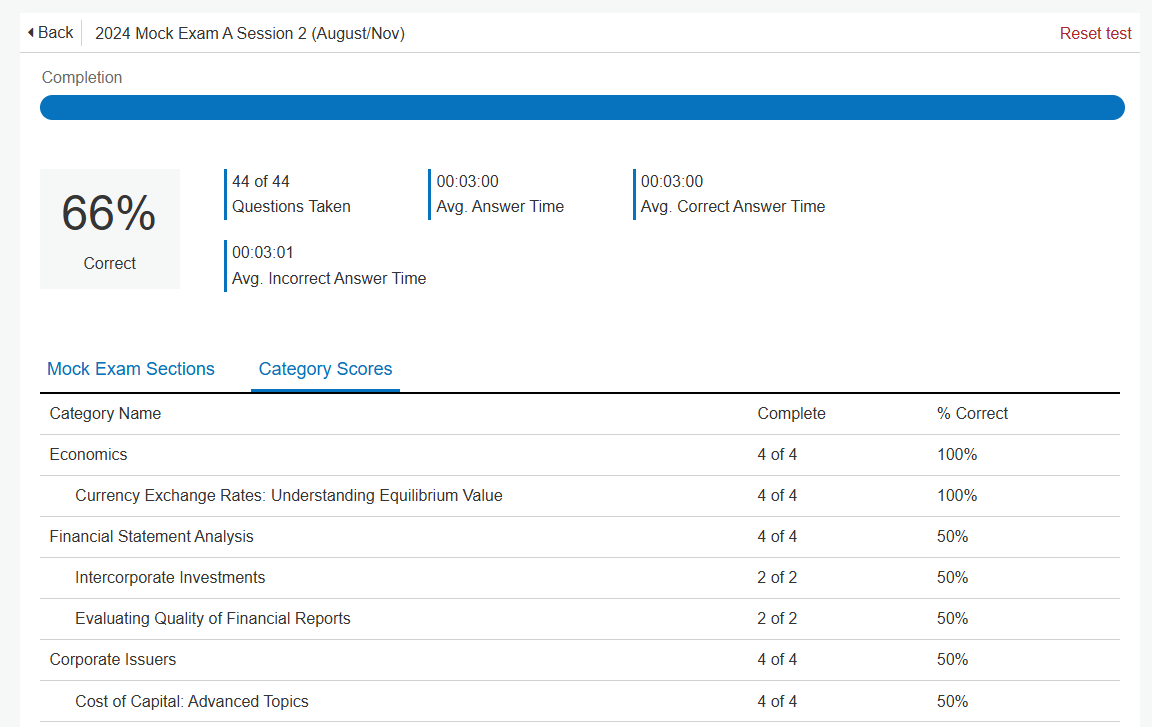The image size is (1152, 727).
Task: Select Intercorporate Investments subcategory
Action: tap(580, 578)
